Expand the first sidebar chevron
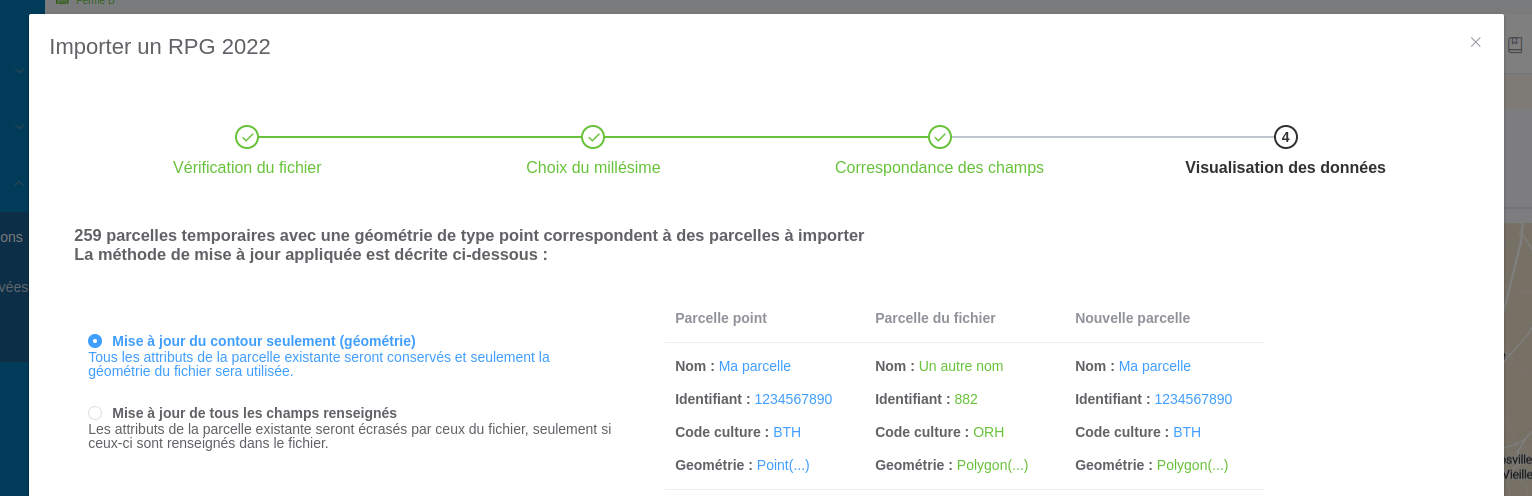 (x=19, y=72)
